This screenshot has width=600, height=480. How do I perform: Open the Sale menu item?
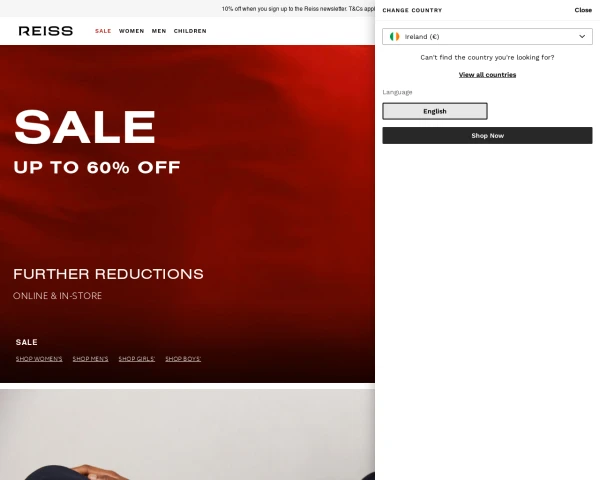(x=103, y=31)
